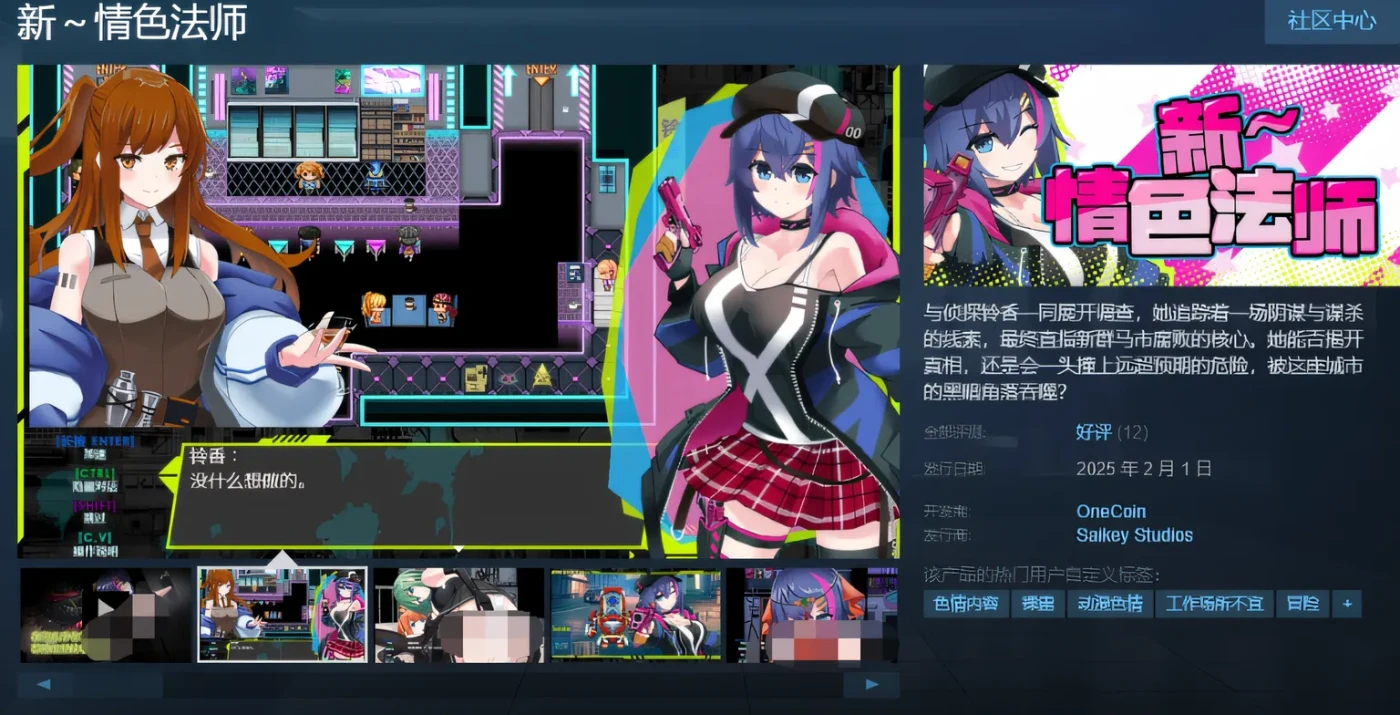Viewport: 1400px width, 715px height.
Task: Select the '捆绑' tag
Action: (1038, 603)
